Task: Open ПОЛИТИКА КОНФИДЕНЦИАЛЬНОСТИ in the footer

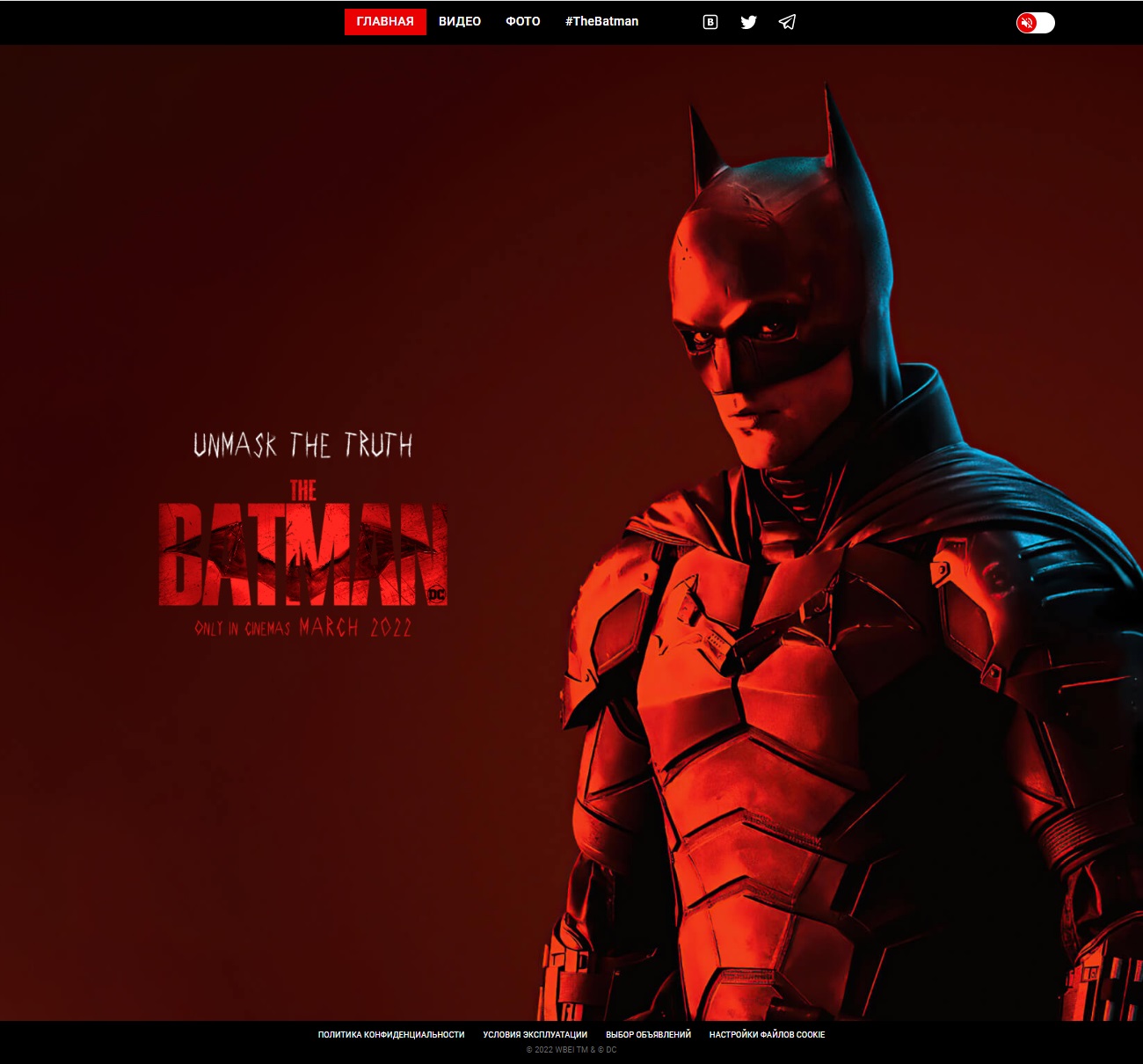Action: [x=391, y=1035]
